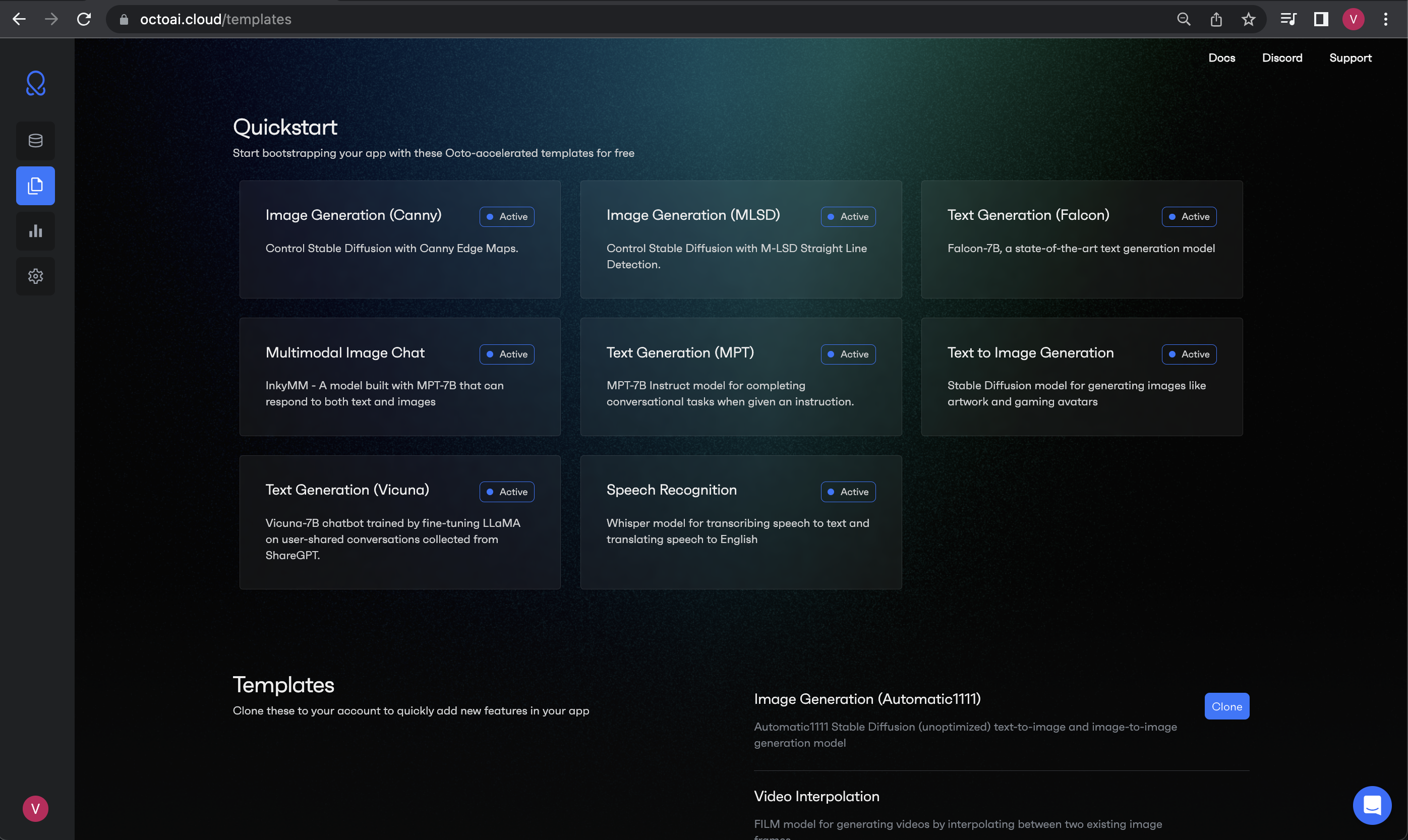Open the Chrome three-dot menu

(1385, 19)
